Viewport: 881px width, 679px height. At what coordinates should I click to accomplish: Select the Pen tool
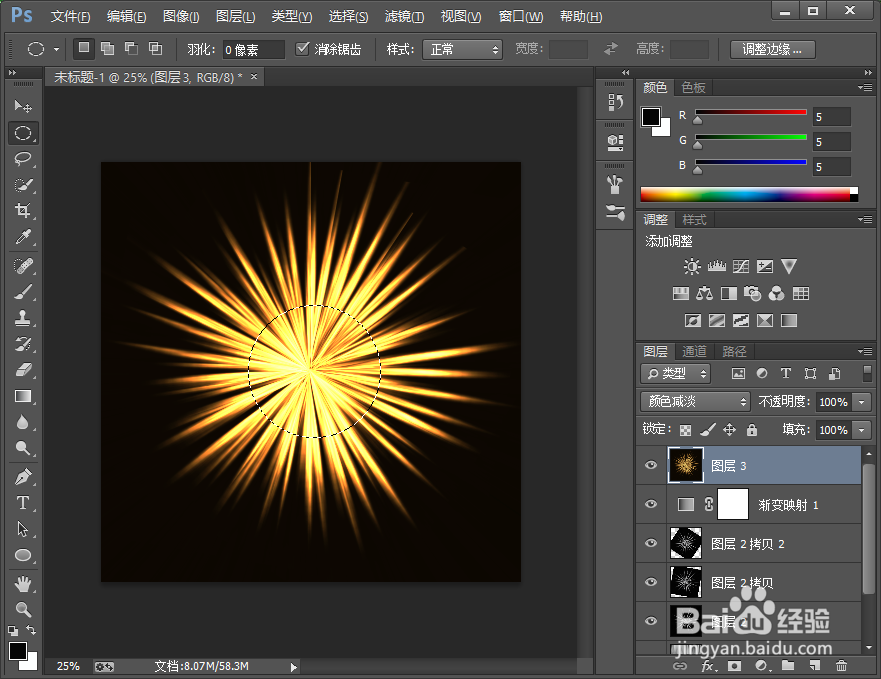coord(22,477)
